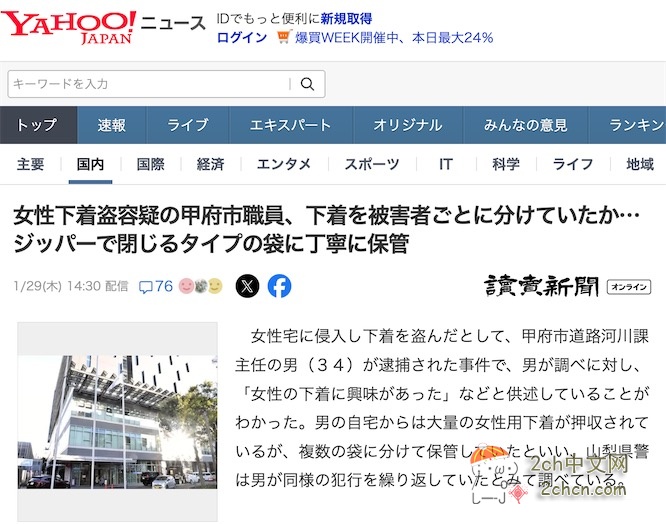
Task: Open the トップ tab
Action: pyautogui.click(x=38, y=125)
